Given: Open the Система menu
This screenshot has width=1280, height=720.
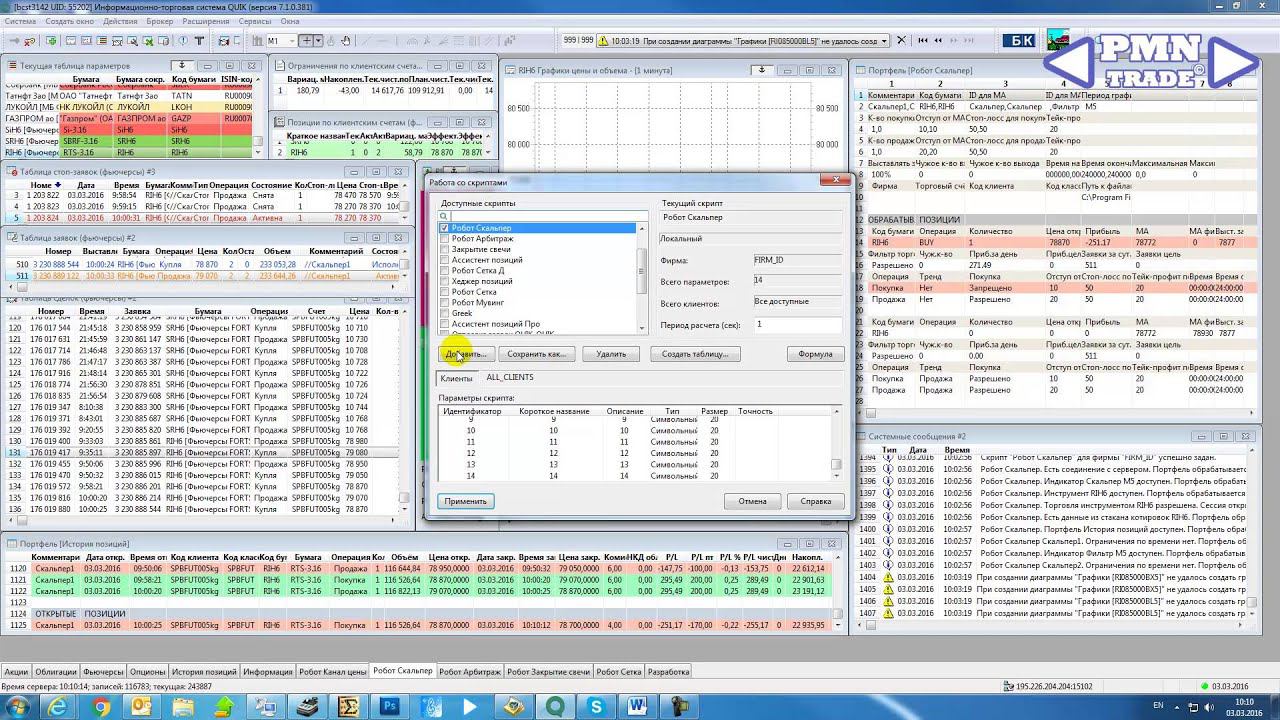Looking at the screenshot, I should click(20, 21).
